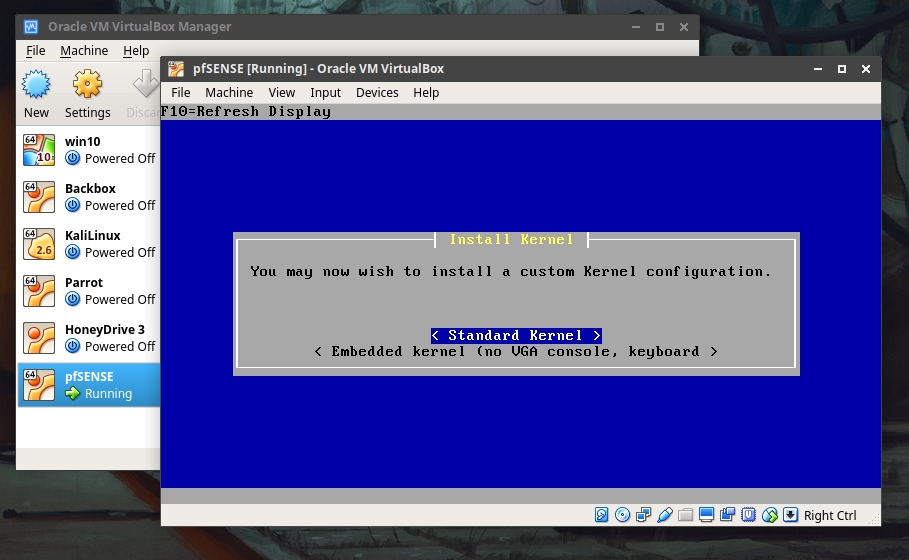This screenshot has width=909, height=560.
Task: Click the CPU virtualization chip status icon
Action: click(x=748, y=515)
